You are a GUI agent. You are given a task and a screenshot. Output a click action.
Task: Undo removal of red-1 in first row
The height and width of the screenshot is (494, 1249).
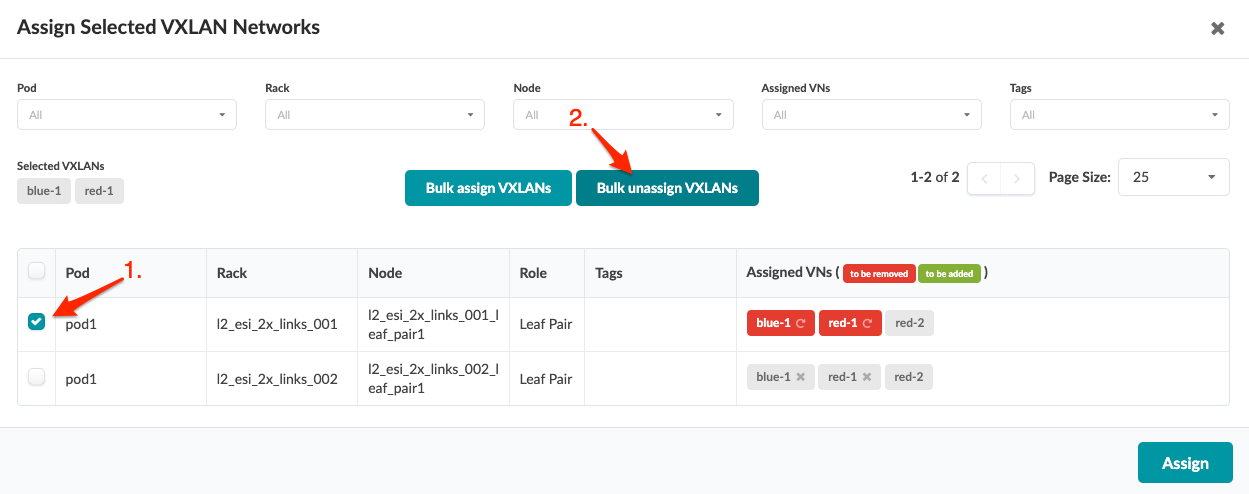coord(867,323)
